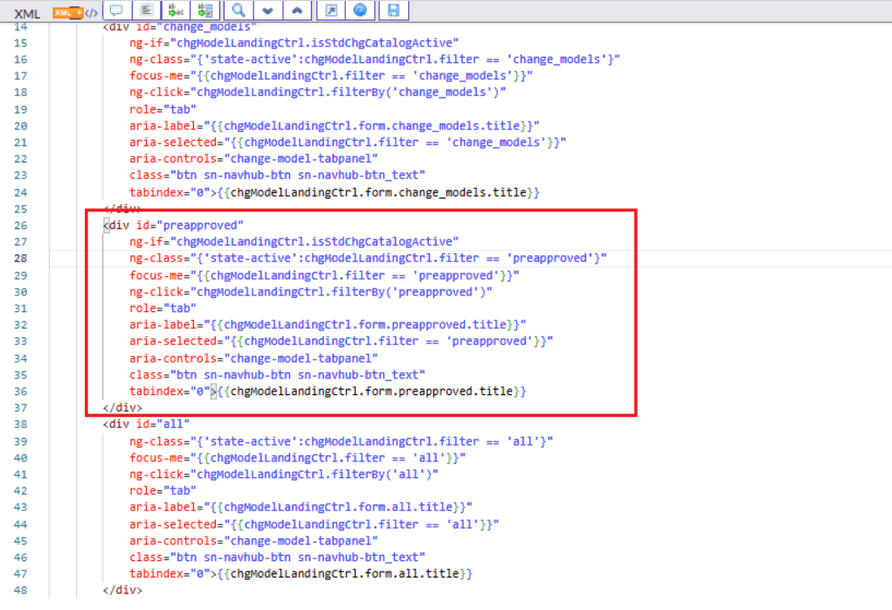Click line number 28 in the gutter
Viewport: 892px width, 610px height.
pos(20,258)
